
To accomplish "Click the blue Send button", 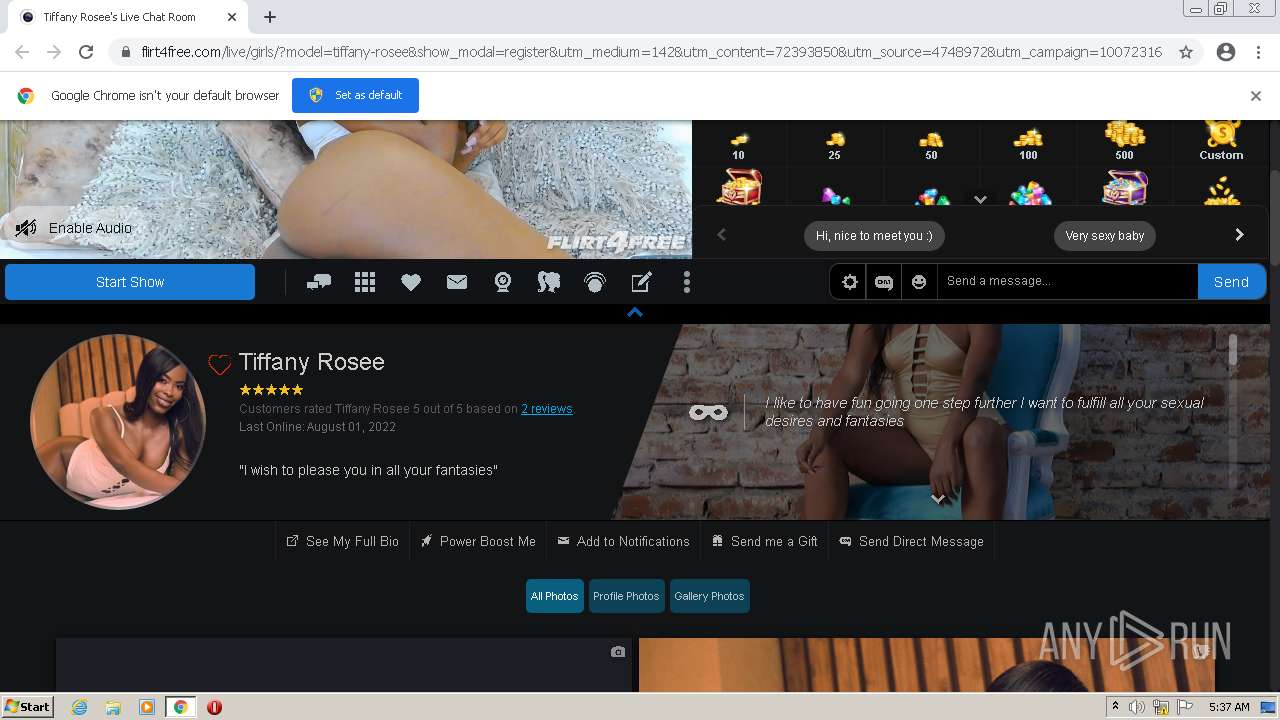I will (1231, 282).
